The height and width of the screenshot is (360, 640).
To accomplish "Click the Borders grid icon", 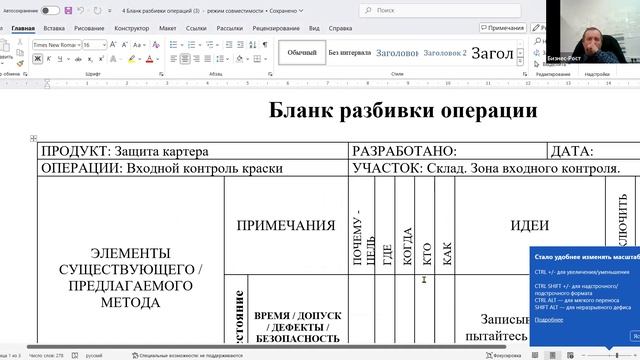I will click(257, 59).
